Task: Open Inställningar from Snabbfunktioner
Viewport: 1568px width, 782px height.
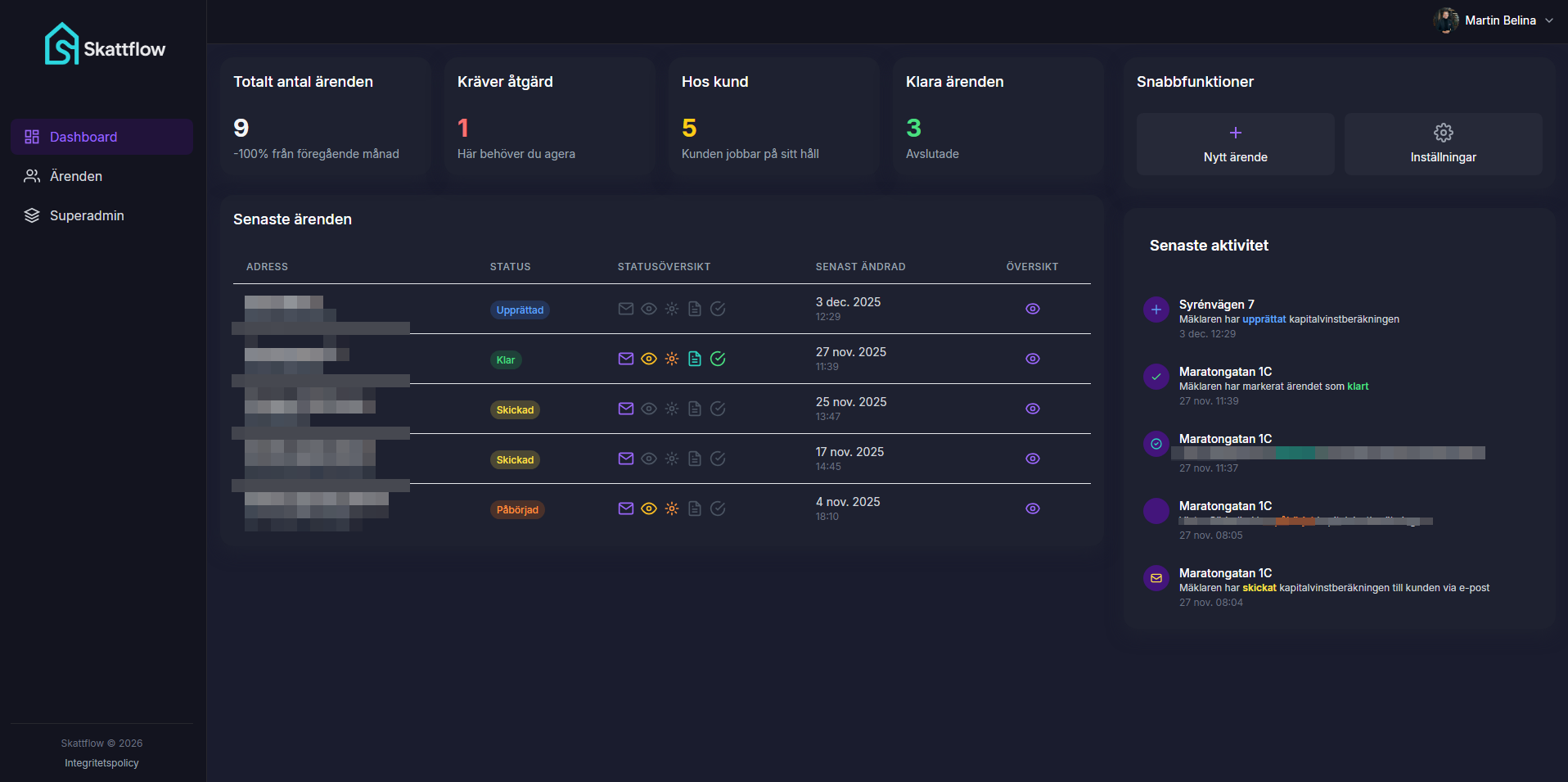Action: pyautogui.click(x=1444, y=144)
